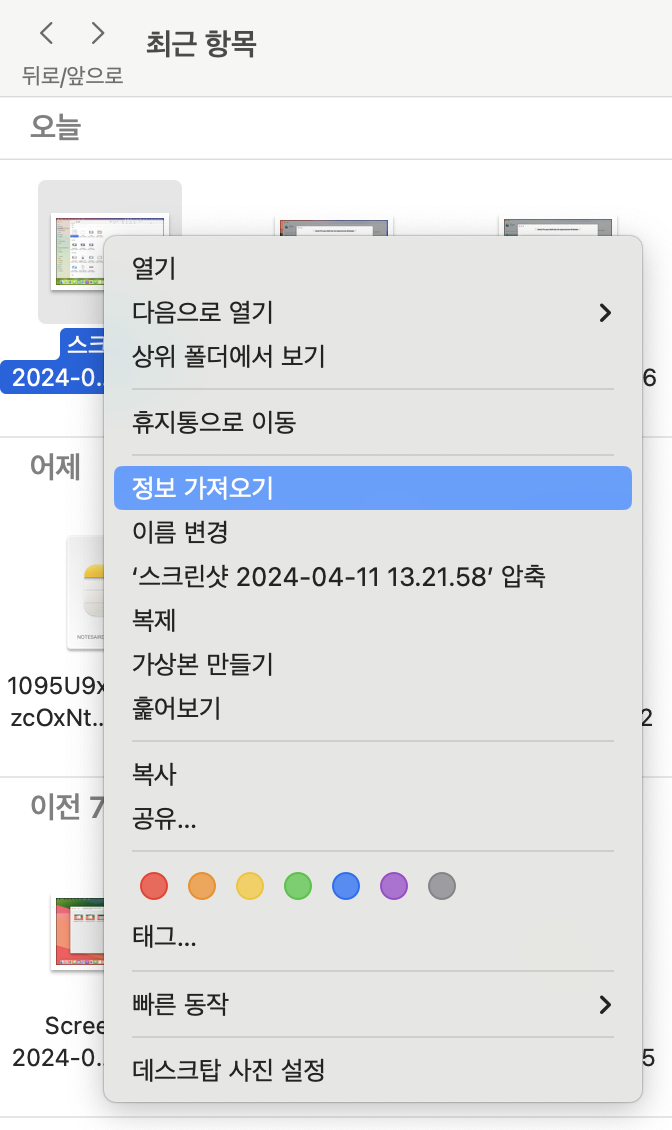The width and height of the screenshot is (672, 1130).
Task: Choose the purple color tag
Action: pos(394,886)
